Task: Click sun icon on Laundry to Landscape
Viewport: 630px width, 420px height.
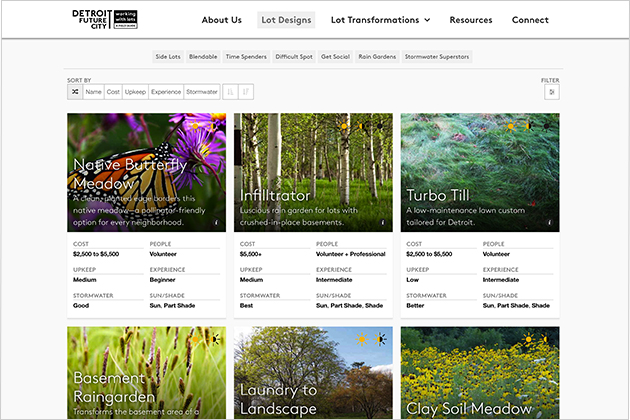Action: coord(362,339)
